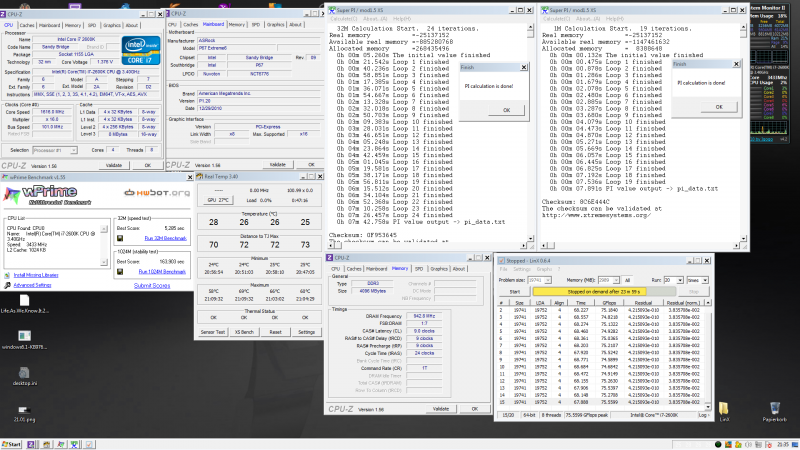Click Validate in the first CPU-Z window
Screen dimensions: 800x450
(113, 165)
